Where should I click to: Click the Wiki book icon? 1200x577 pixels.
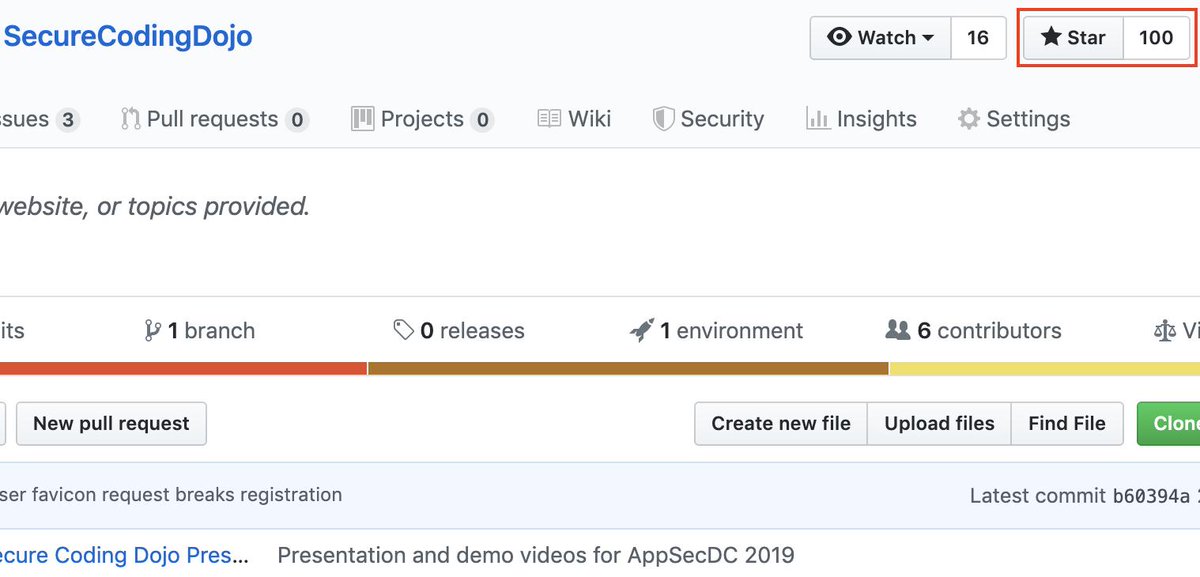point(549,119)
